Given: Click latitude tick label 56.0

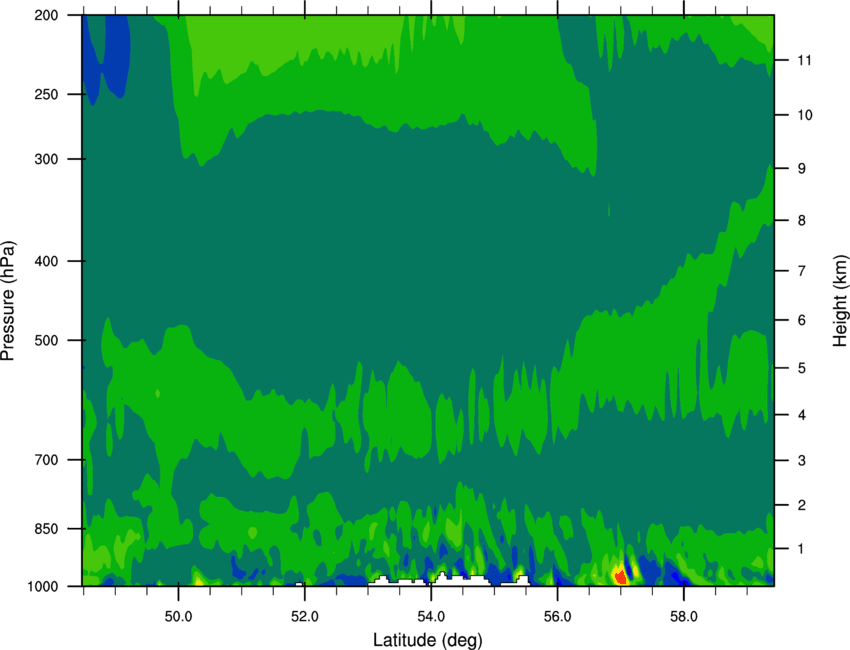Looking at the screenshot, I should tap(557, 616).
